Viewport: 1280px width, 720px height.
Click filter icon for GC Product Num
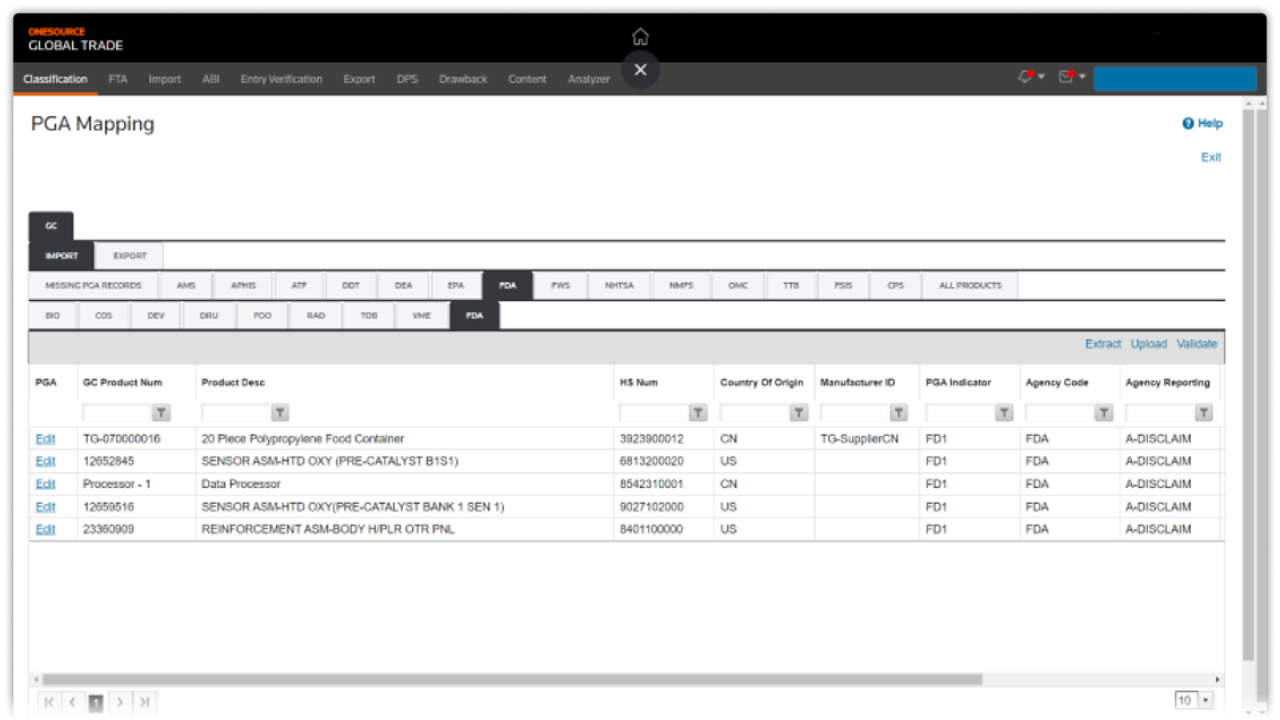160,413
